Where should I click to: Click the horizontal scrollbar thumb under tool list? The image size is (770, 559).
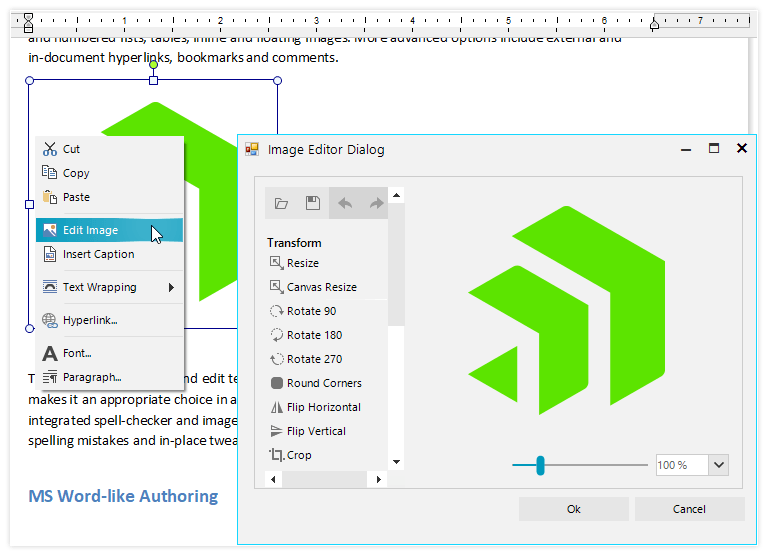324,479
